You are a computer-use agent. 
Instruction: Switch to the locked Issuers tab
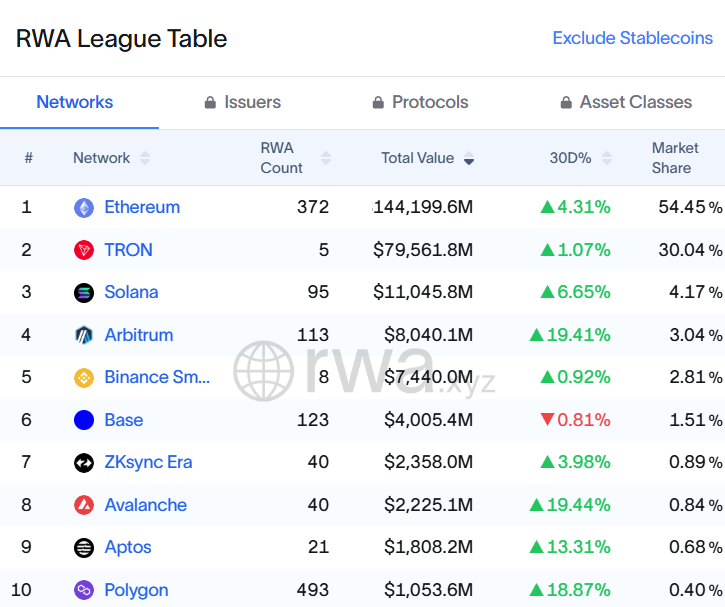[242, 102]
